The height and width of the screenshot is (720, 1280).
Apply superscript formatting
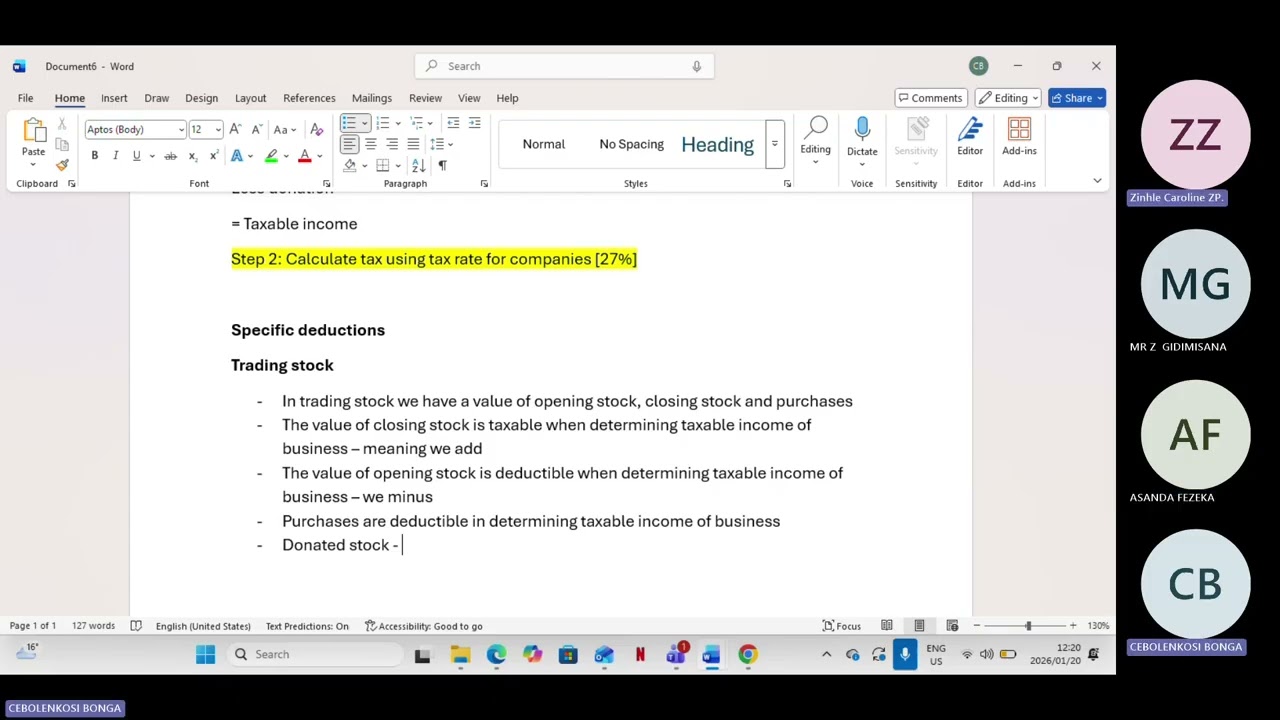coord(214,156)
